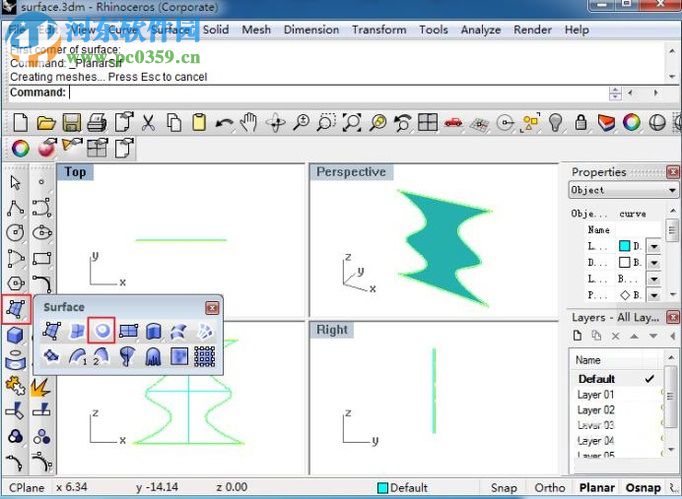Close the Properties panel
The width and height of the screenshot is (682, 499).
point(673,172)
